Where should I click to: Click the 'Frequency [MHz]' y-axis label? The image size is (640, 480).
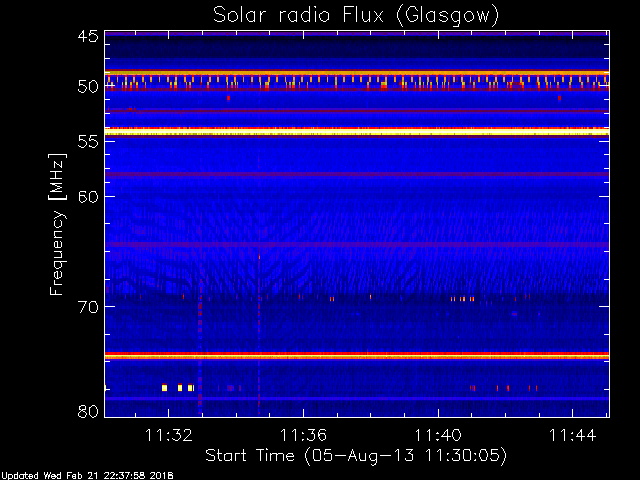point(57,224)
